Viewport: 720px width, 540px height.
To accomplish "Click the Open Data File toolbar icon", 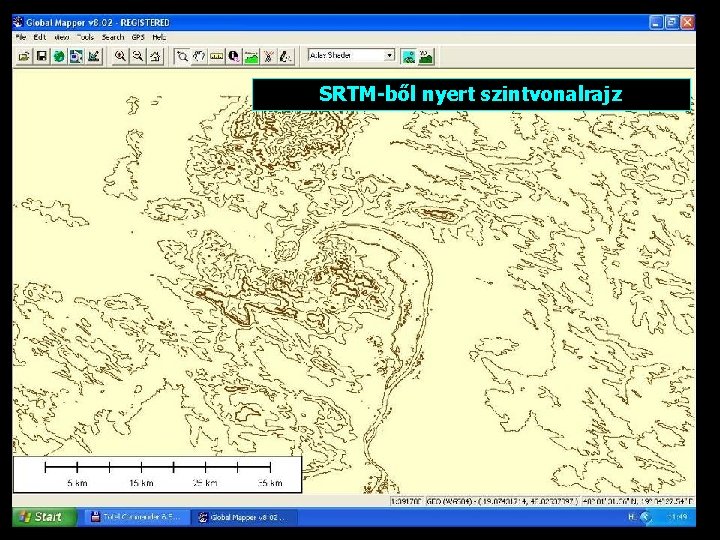I will click(23, 56).
